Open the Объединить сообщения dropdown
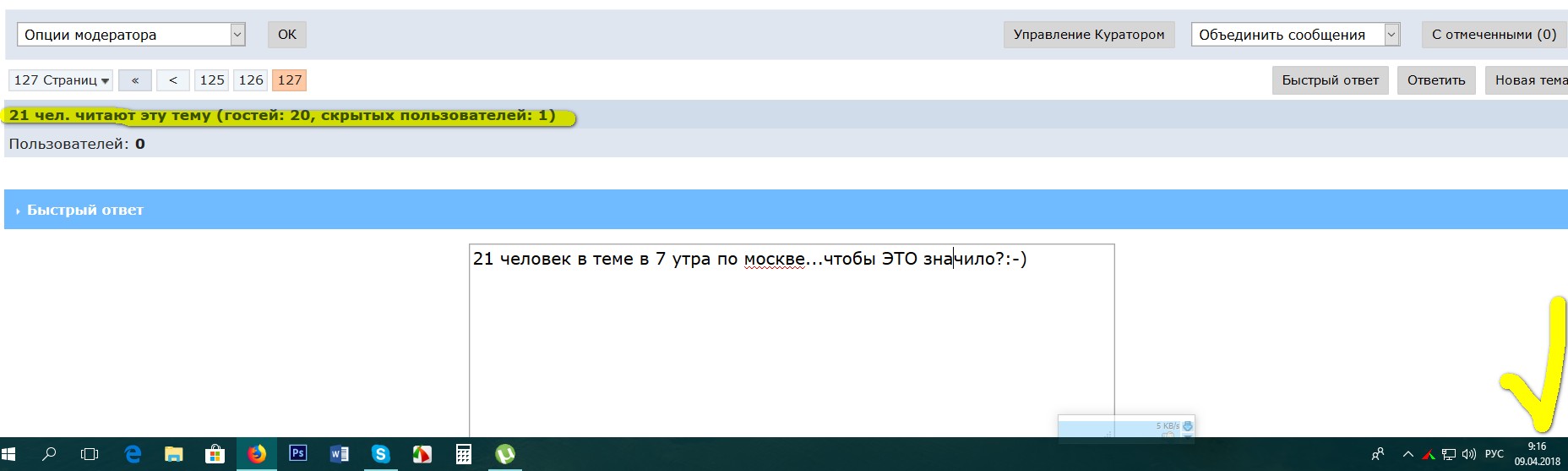The image size is (1568, 471). tap(1296, 35)
